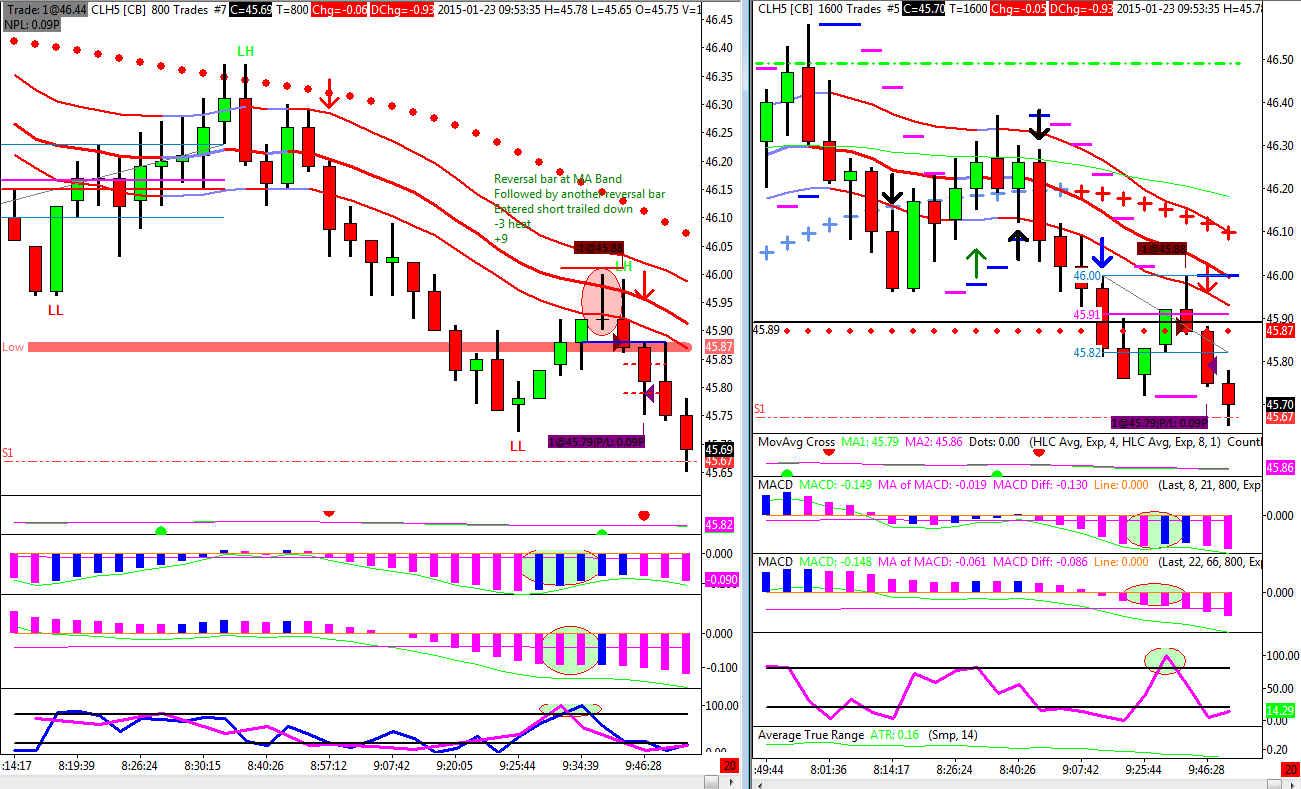This screenshot has height=789, width=1301.
Task: Click 'Reversal bar at MA Band' annotation
Action: [x=558, y=179]
